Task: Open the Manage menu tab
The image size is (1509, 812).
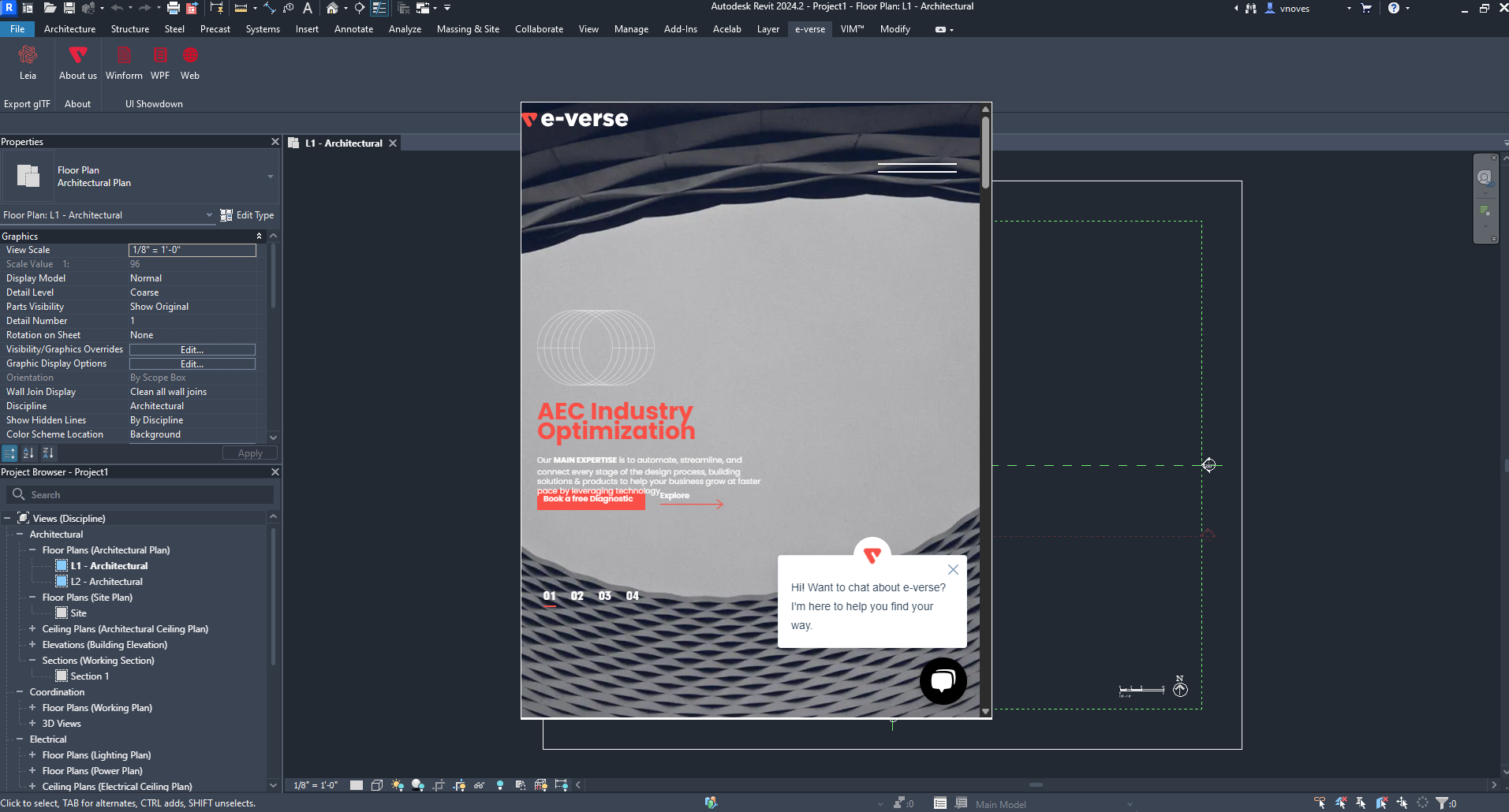Action: [631, 29]
